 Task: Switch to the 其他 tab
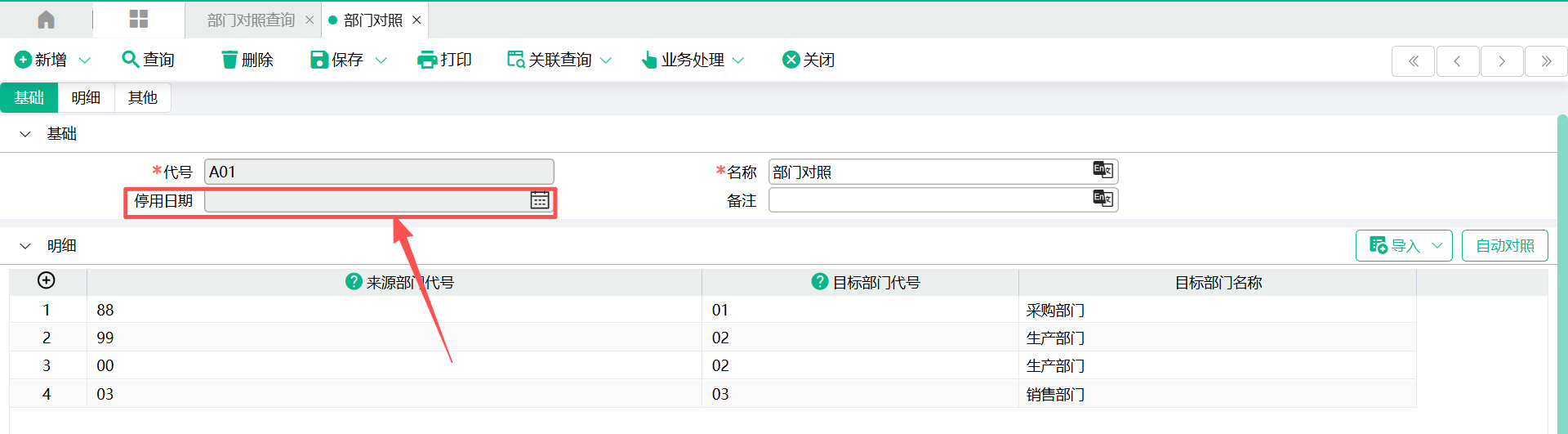(x=142, y=98)
